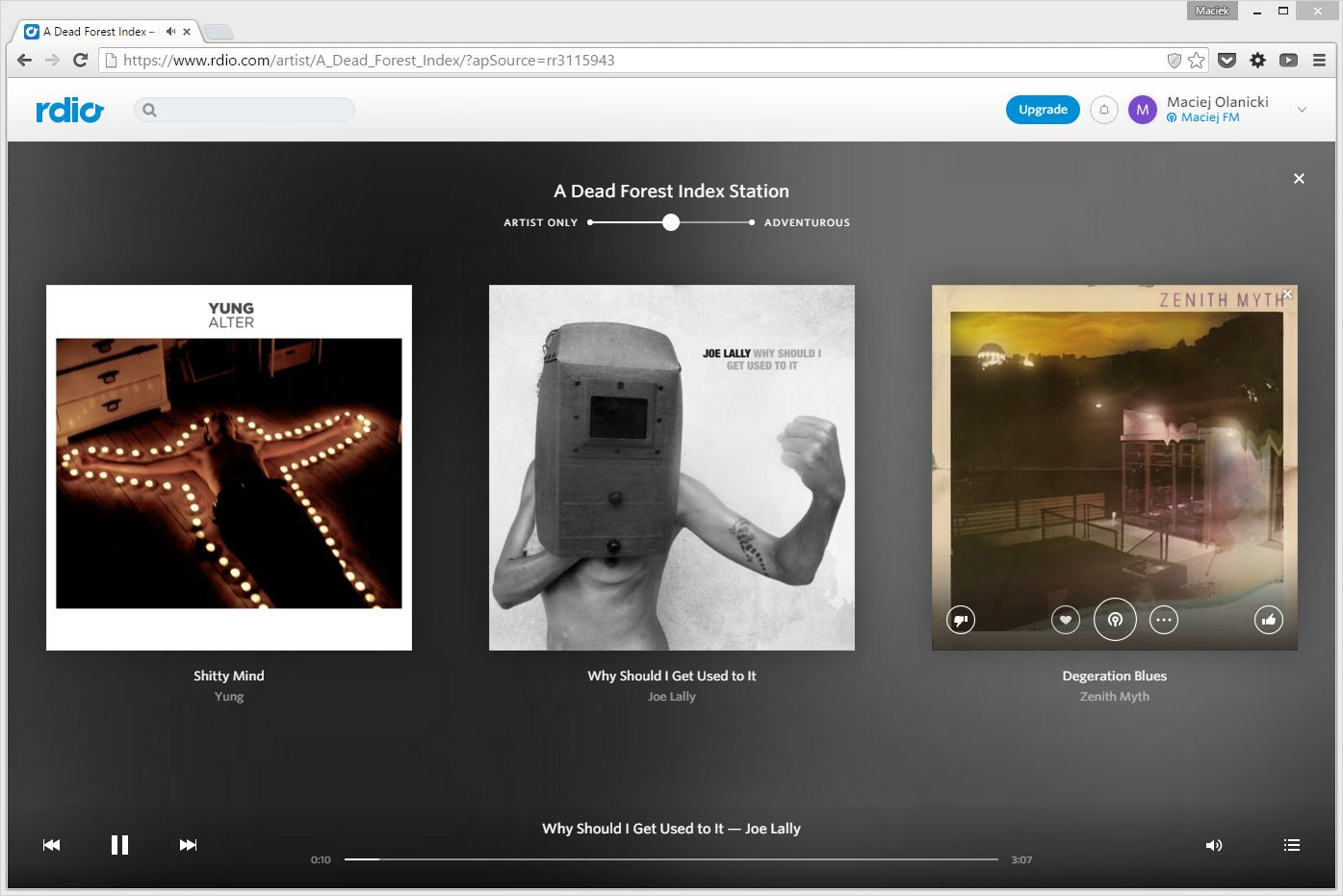The image size is (1343, 896).
Task: Click the purple M profile avatar
Action: (1143, 110)
